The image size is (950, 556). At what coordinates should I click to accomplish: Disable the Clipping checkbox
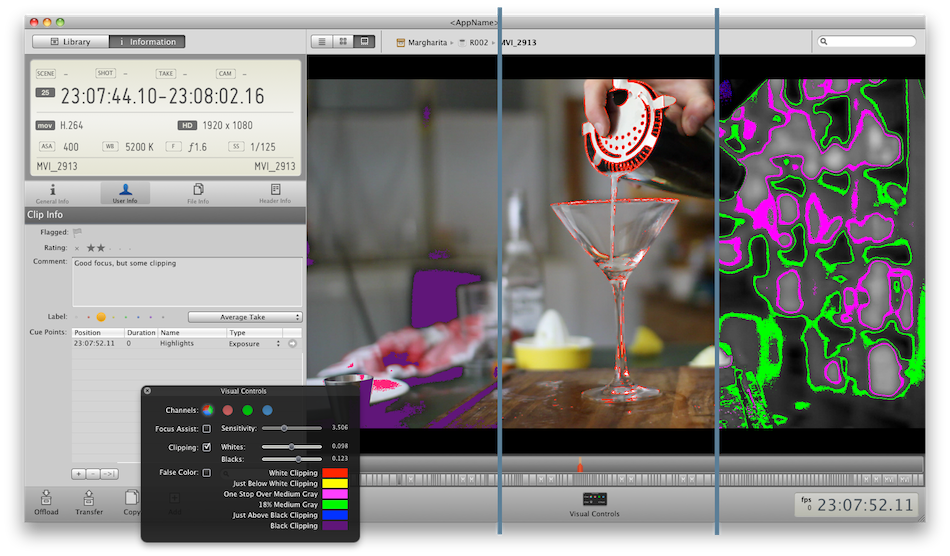click(207, 447)
